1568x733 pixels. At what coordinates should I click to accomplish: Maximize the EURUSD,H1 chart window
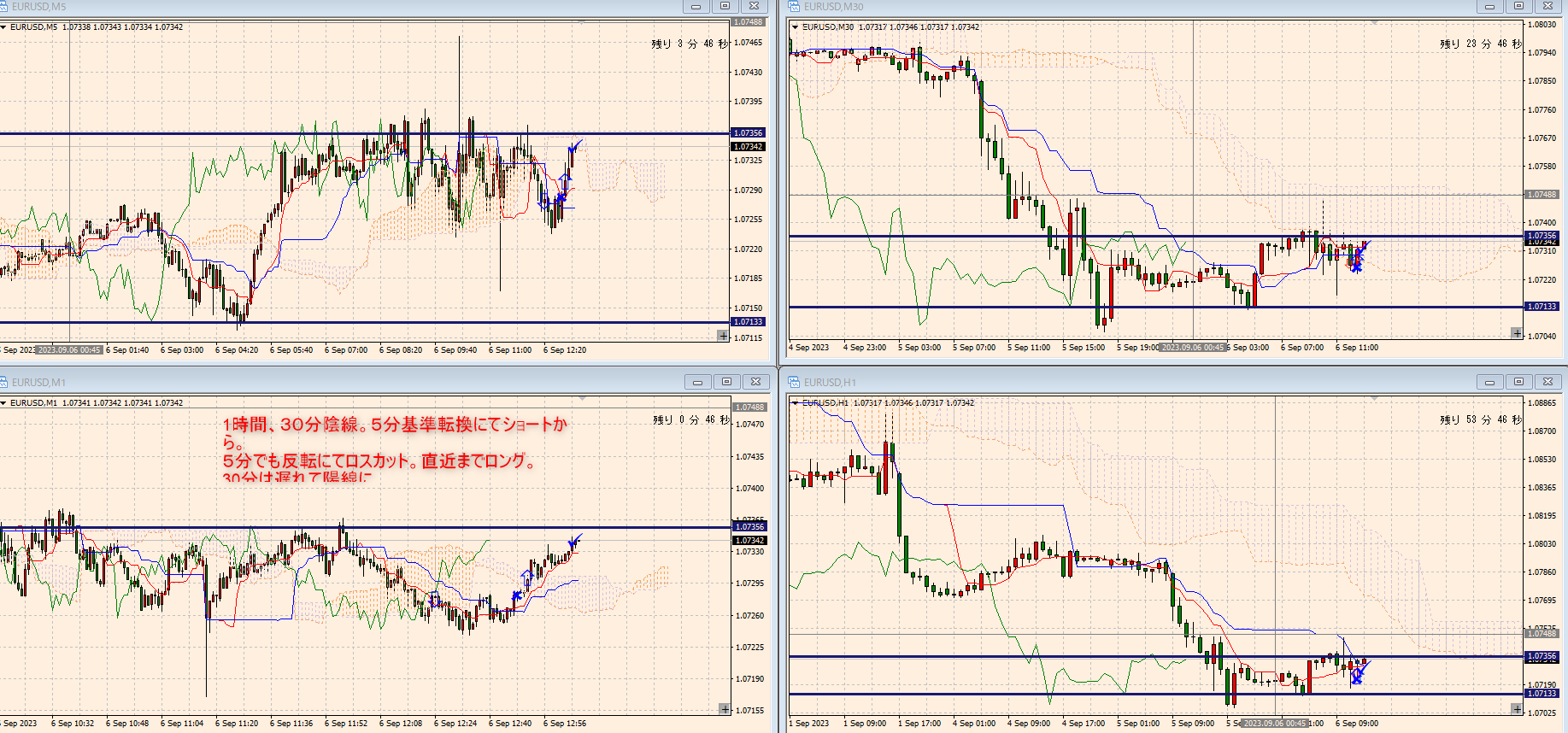(x=1519, y=382)
